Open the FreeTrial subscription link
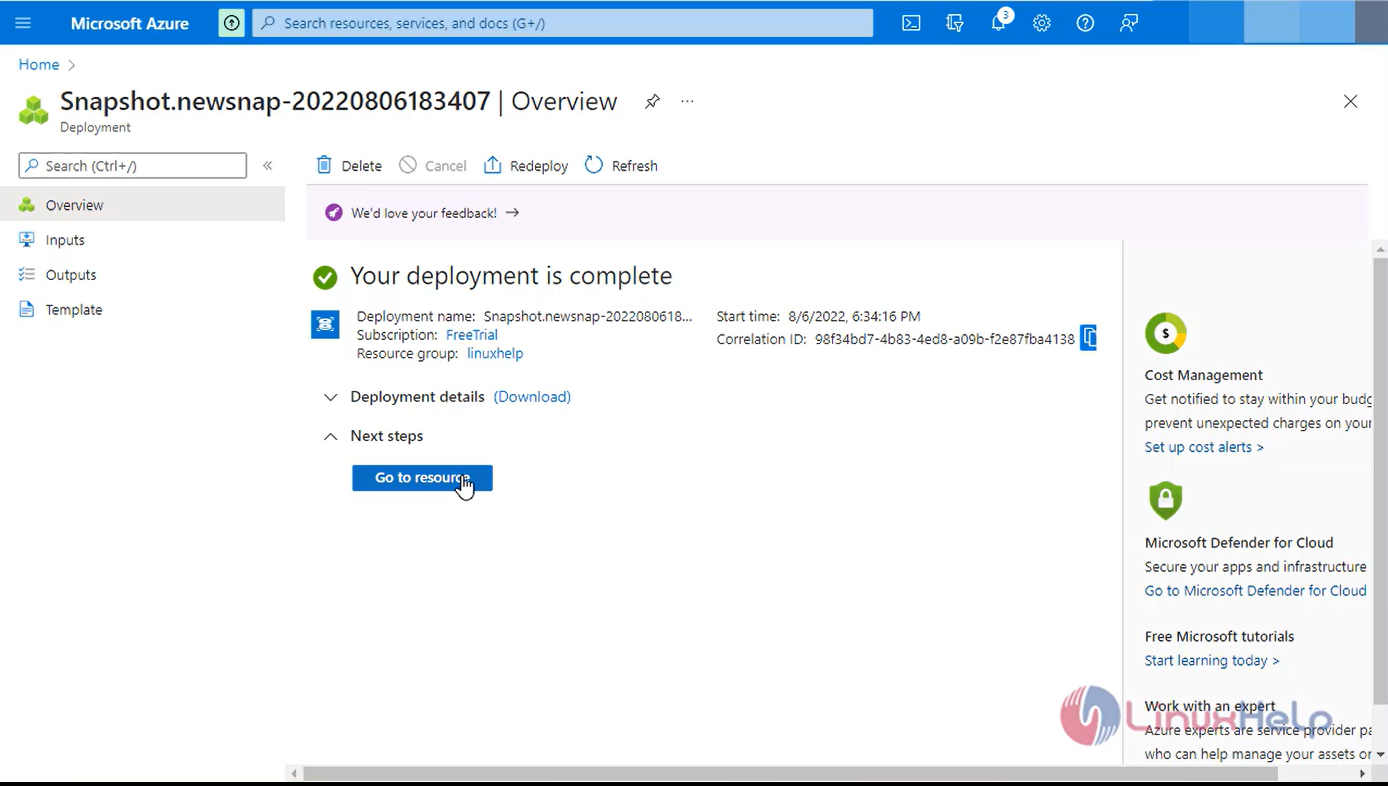 (471, 335)
